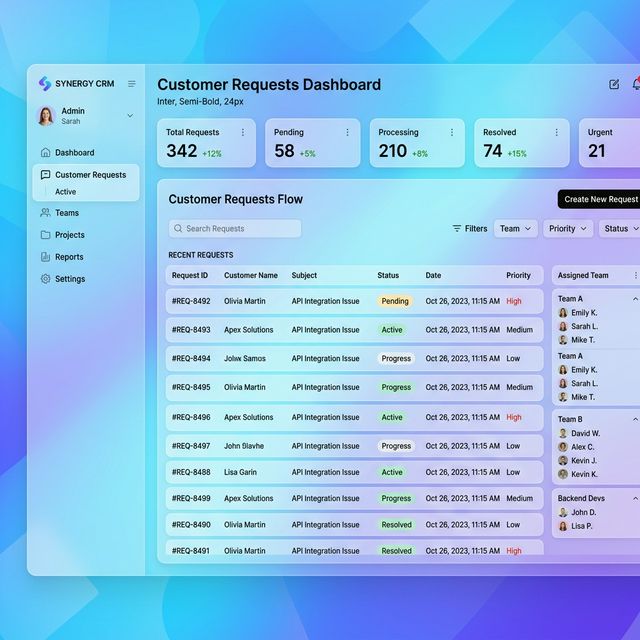Click the Settings gear icon

click(45, 279)
